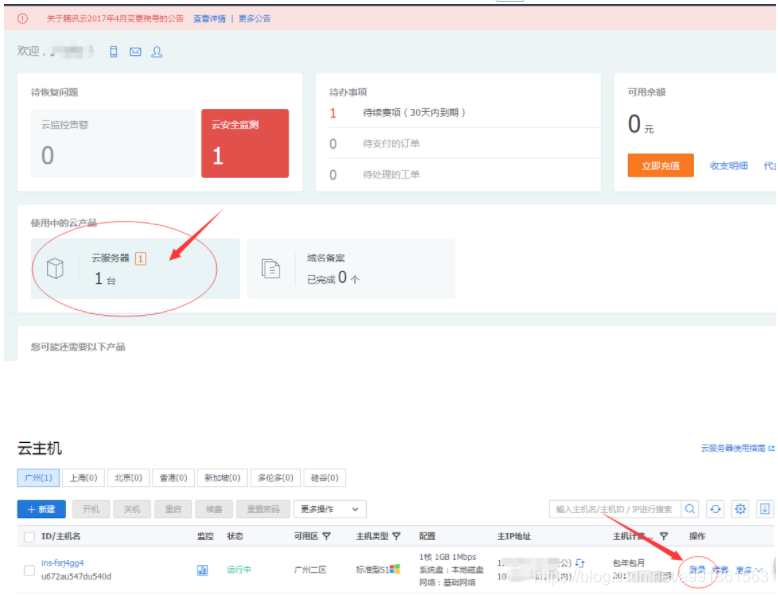Click 续费 in the host row operations

(x=720, y=570)
